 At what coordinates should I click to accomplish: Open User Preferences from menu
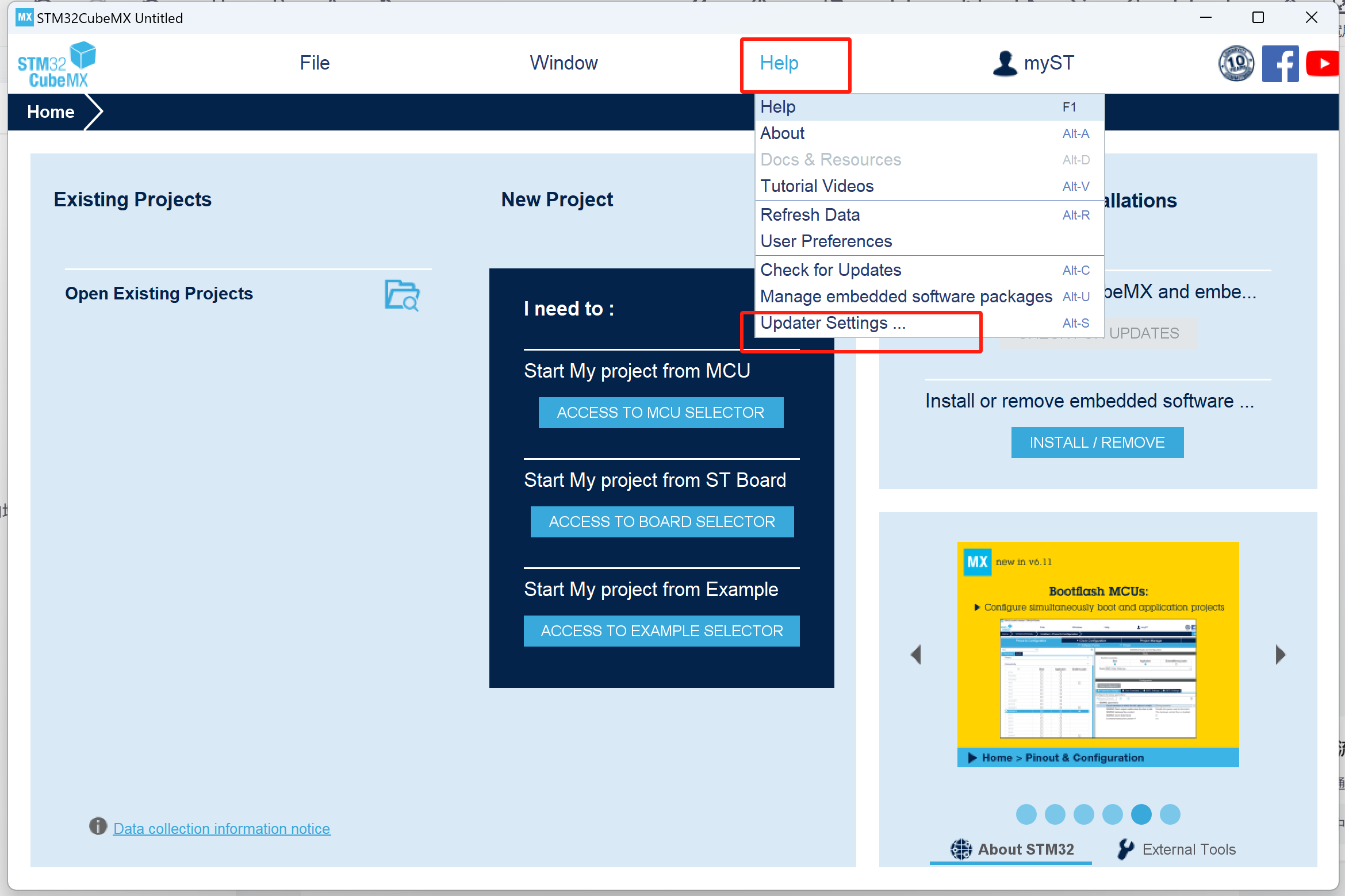(x=929, y=241)
